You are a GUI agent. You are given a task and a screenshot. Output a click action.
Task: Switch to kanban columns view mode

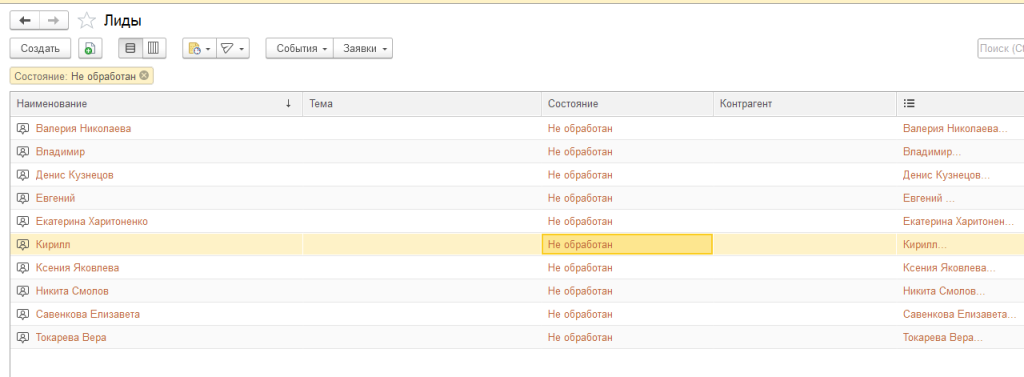click(x=153, y=48)
